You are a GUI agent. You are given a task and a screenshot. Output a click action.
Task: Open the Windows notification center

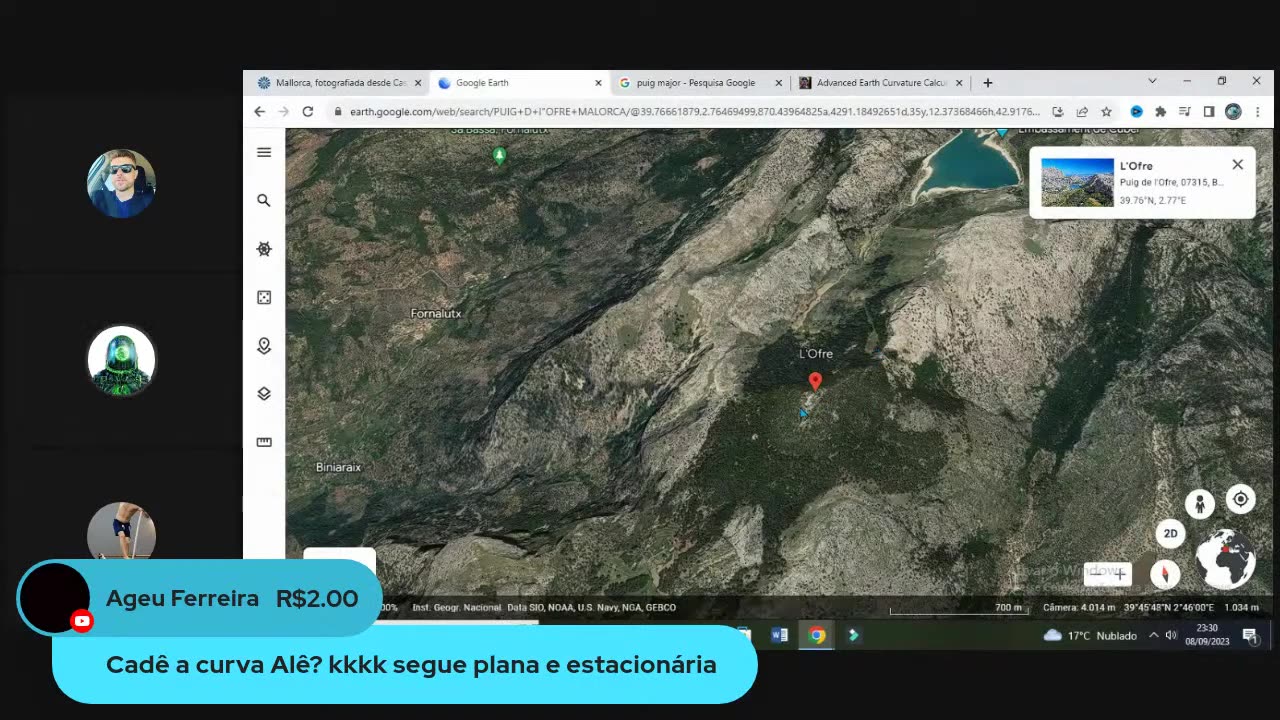pos(1249,635)
